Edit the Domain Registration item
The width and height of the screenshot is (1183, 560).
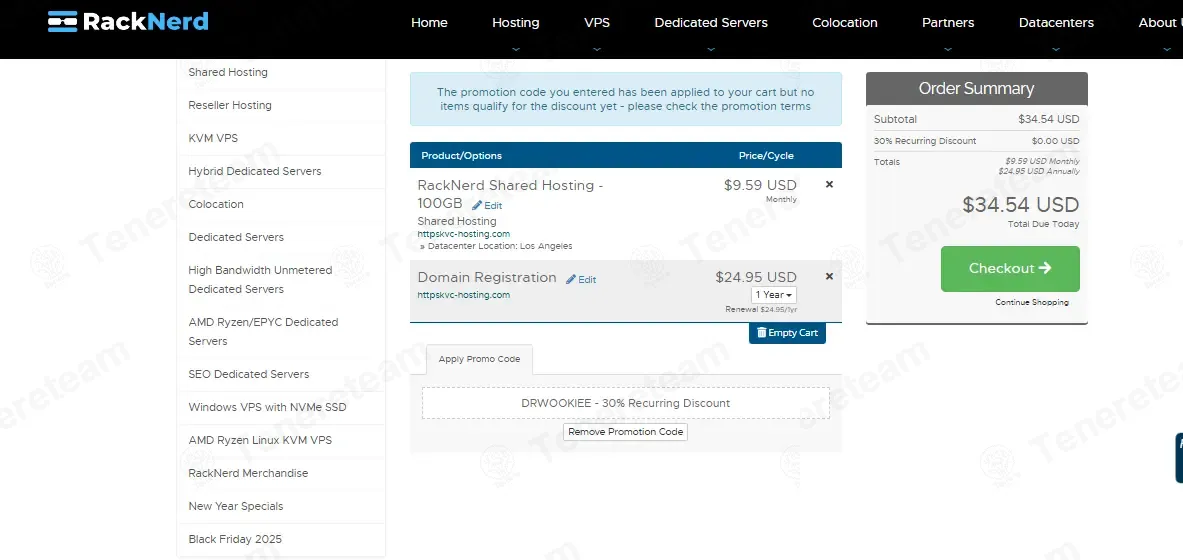click(x=581, y=279)
